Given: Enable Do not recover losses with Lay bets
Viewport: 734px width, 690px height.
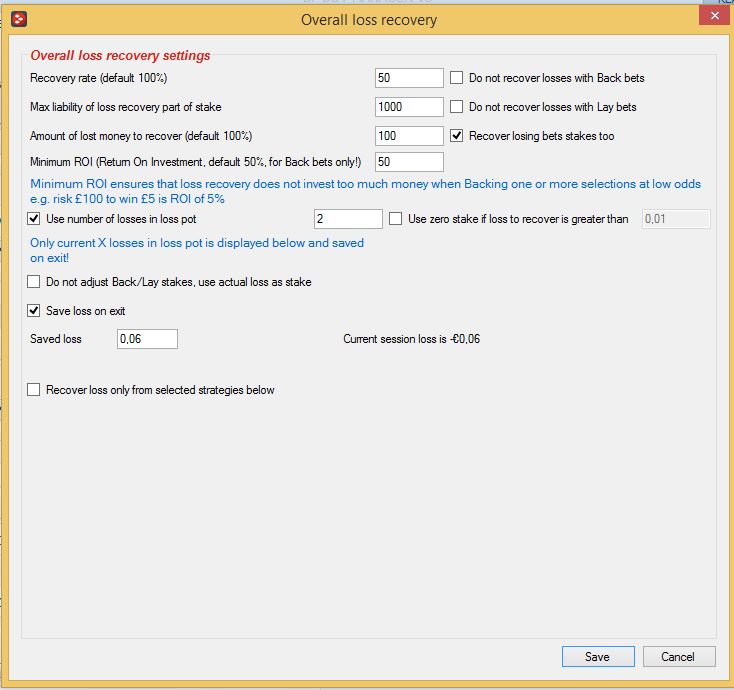Looking at the screenshot, I should 456,107.
